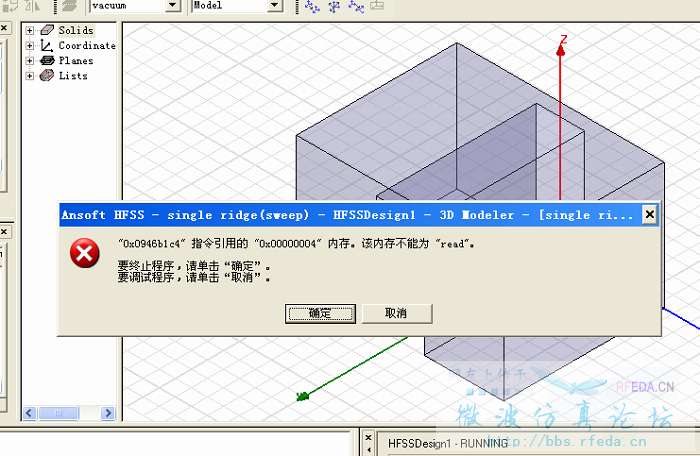Click the first relative coordinate system toolbar icon
Image resolution: width=700 pixels, height=456 pixels.
(312, 6)
